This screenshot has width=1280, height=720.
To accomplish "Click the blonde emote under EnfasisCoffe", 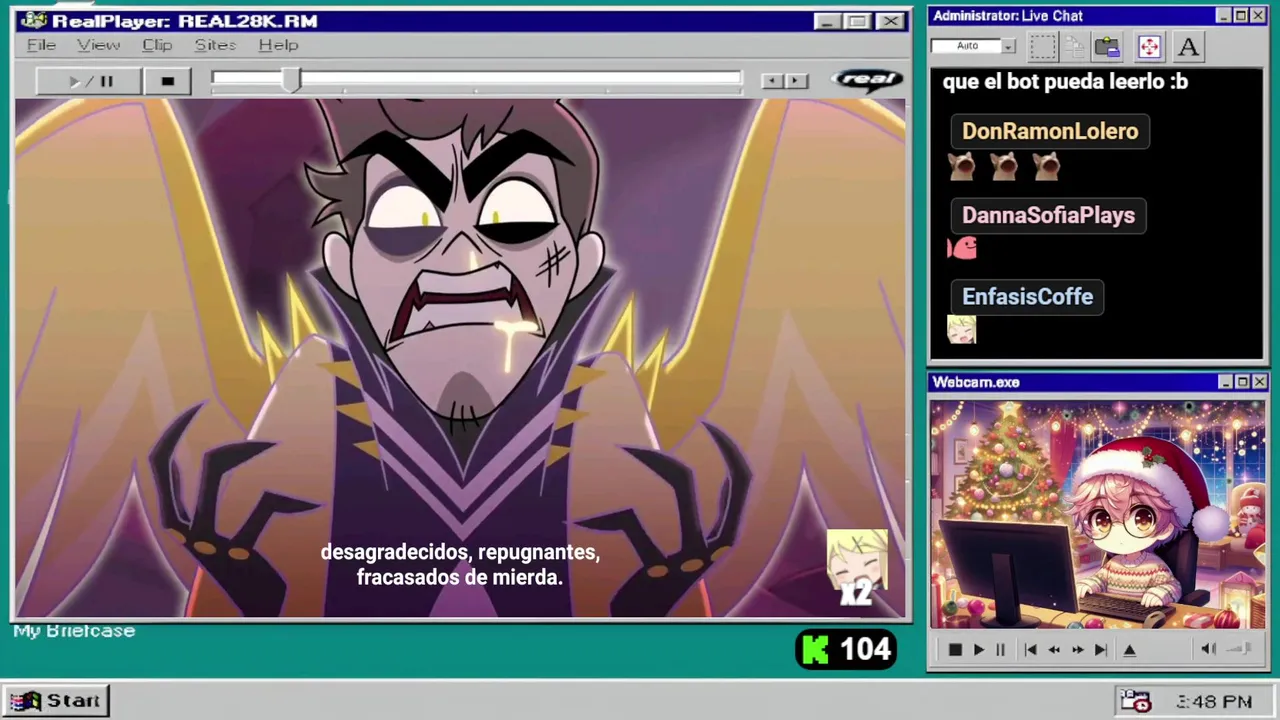I will (961, 330).
